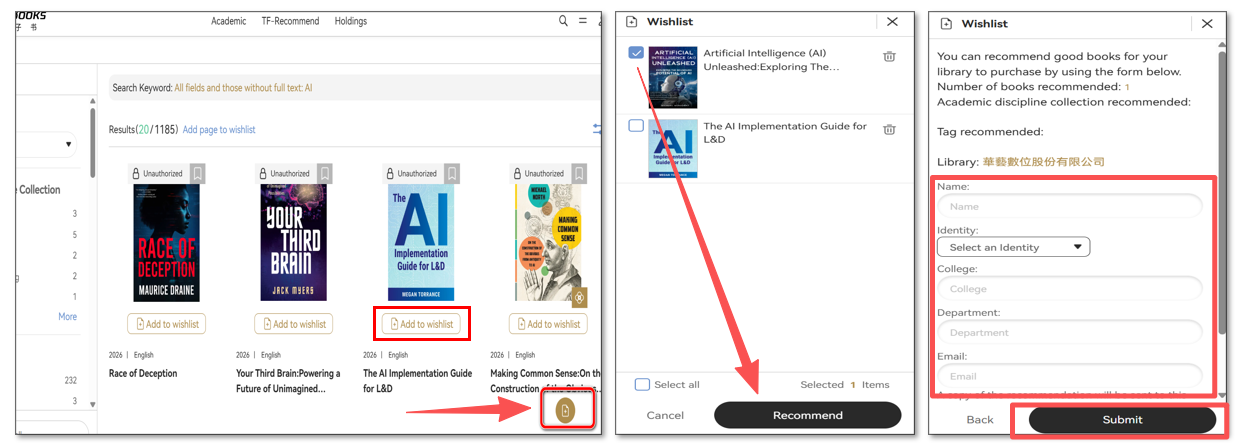Click the badge icon on Making Common Sense cover
The image size is (1245, 444).
point(577,296)
